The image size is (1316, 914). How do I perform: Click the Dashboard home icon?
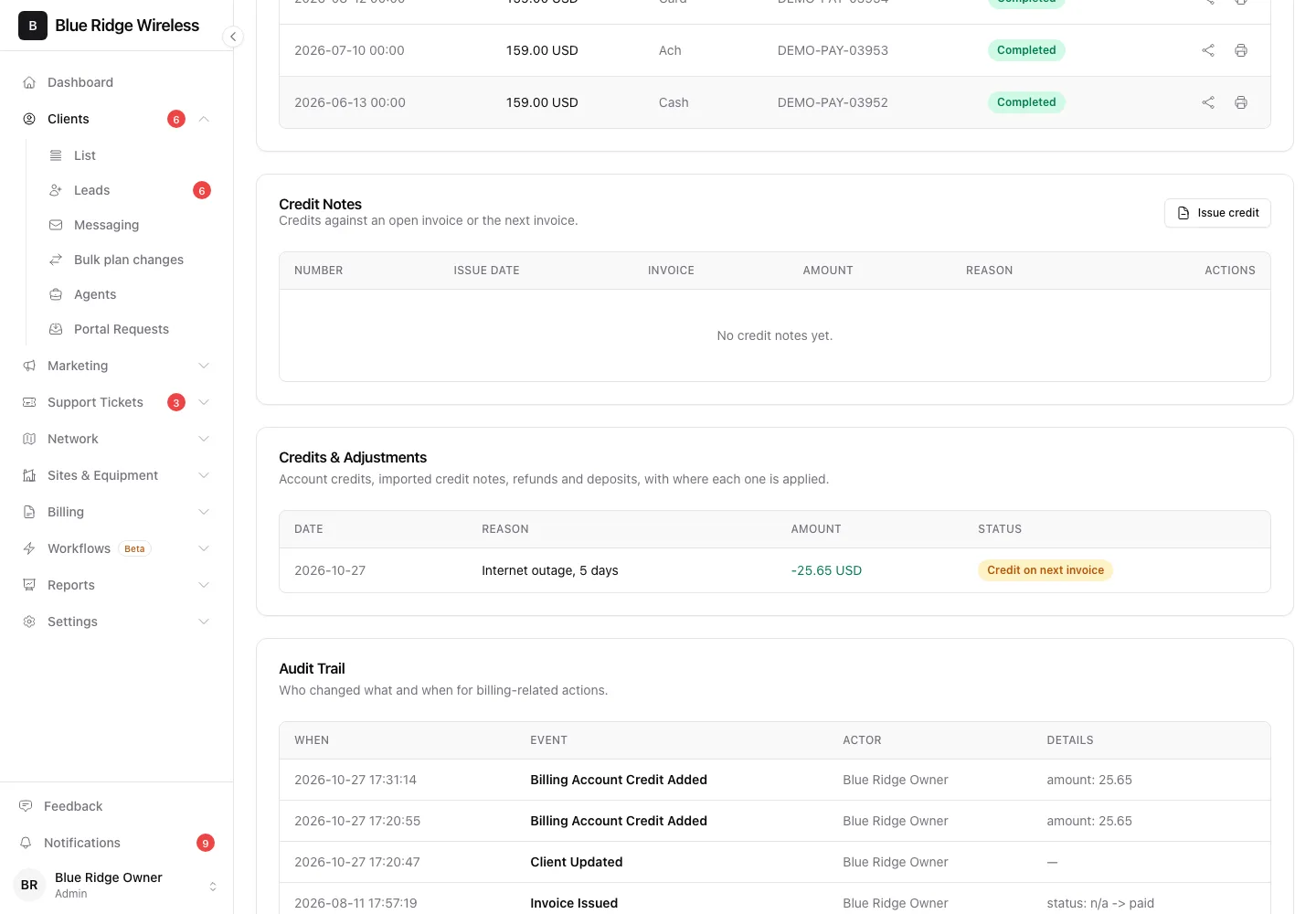pos(29,82)
